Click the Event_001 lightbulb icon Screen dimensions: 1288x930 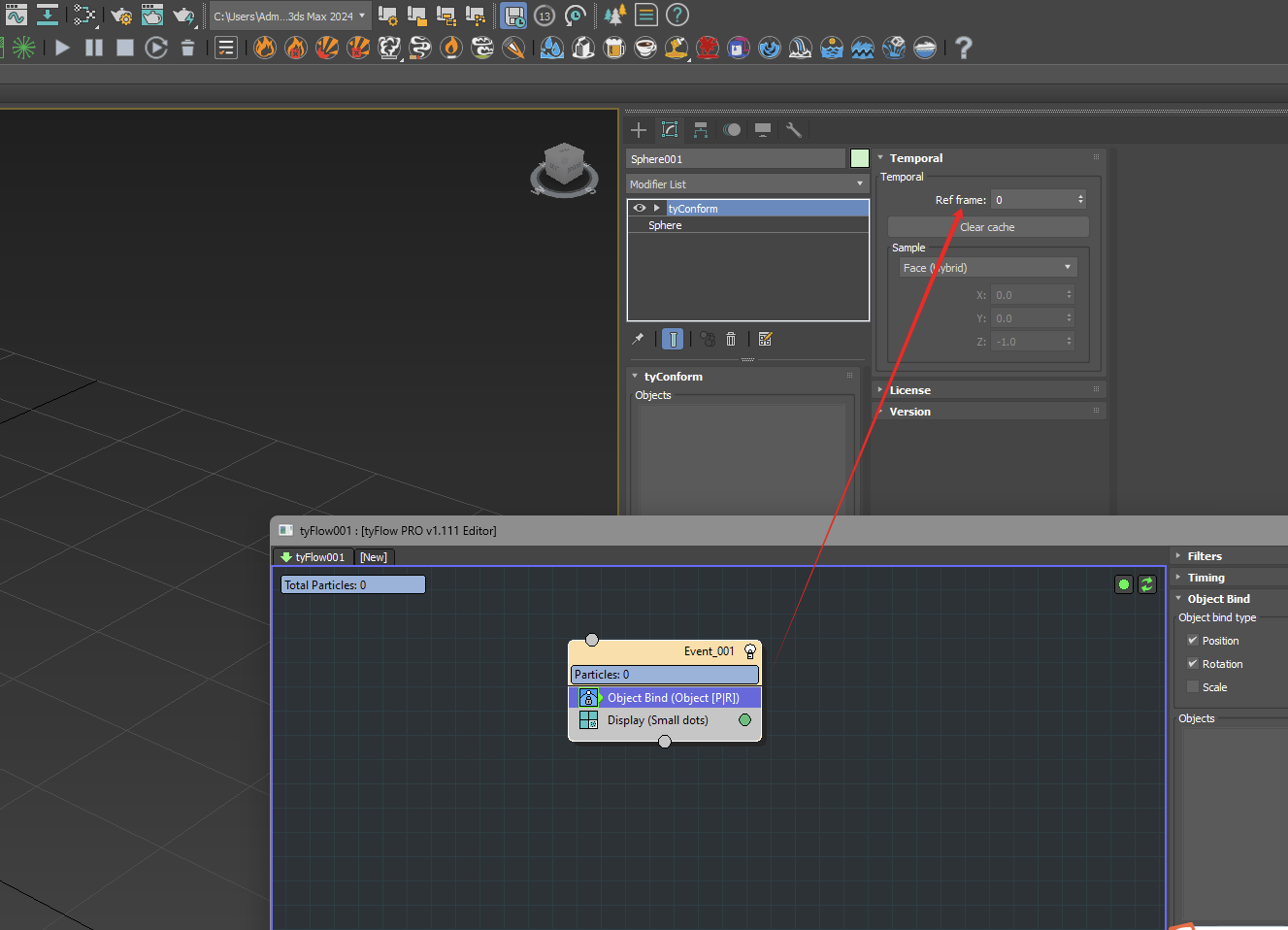749,651
